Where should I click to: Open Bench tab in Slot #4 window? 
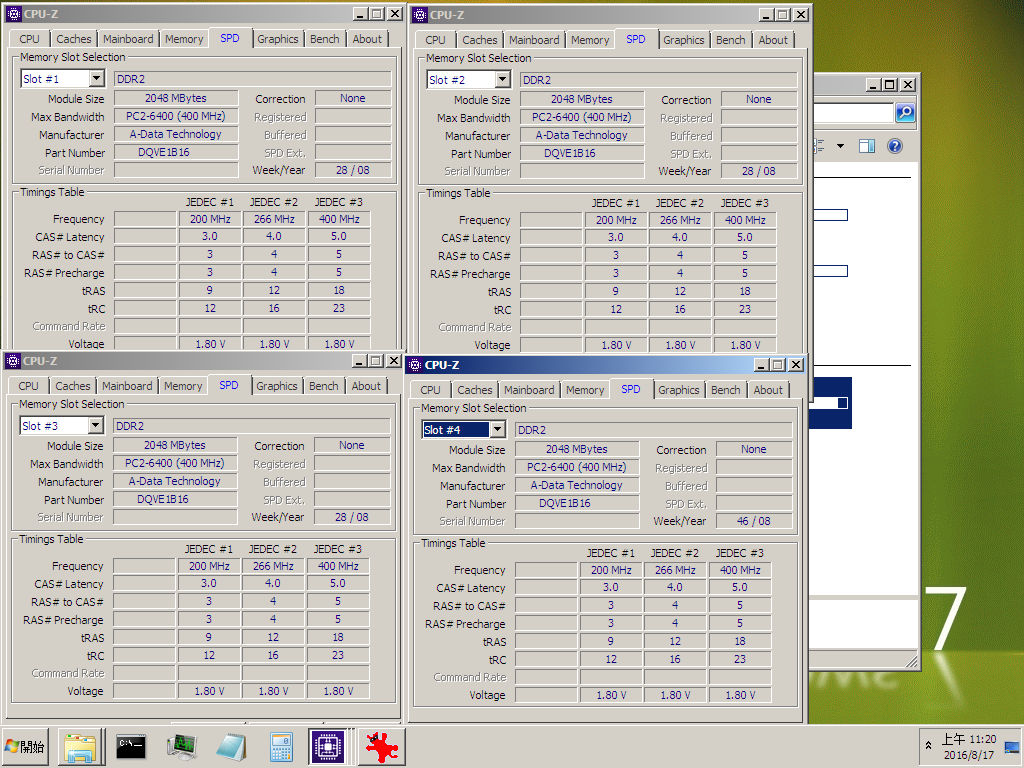coord(726,390)
